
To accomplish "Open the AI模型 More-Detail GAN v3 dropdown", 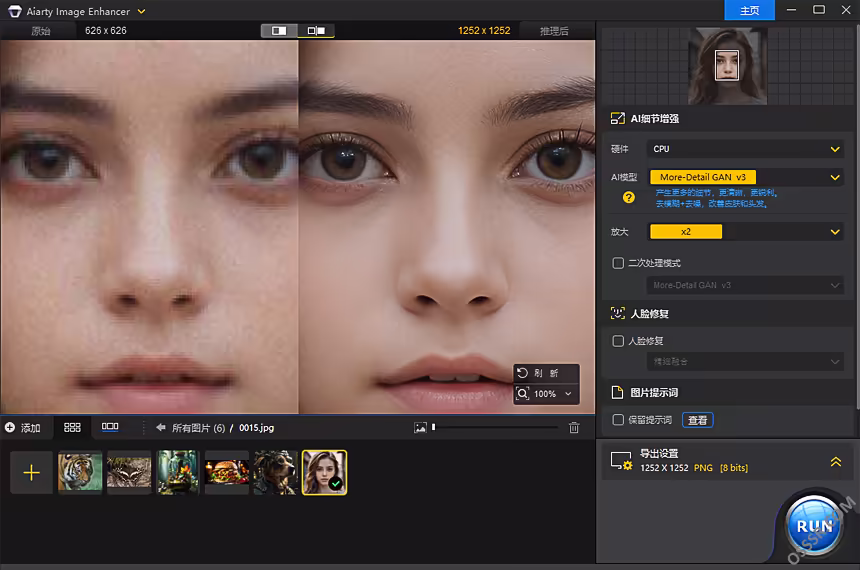I will click(745, 177).
